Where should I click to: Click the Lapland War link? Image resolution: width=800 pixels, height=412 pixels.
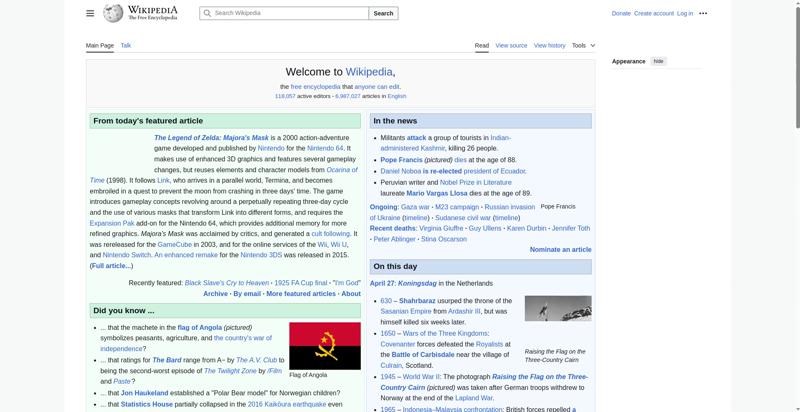[x=473, y=398]
